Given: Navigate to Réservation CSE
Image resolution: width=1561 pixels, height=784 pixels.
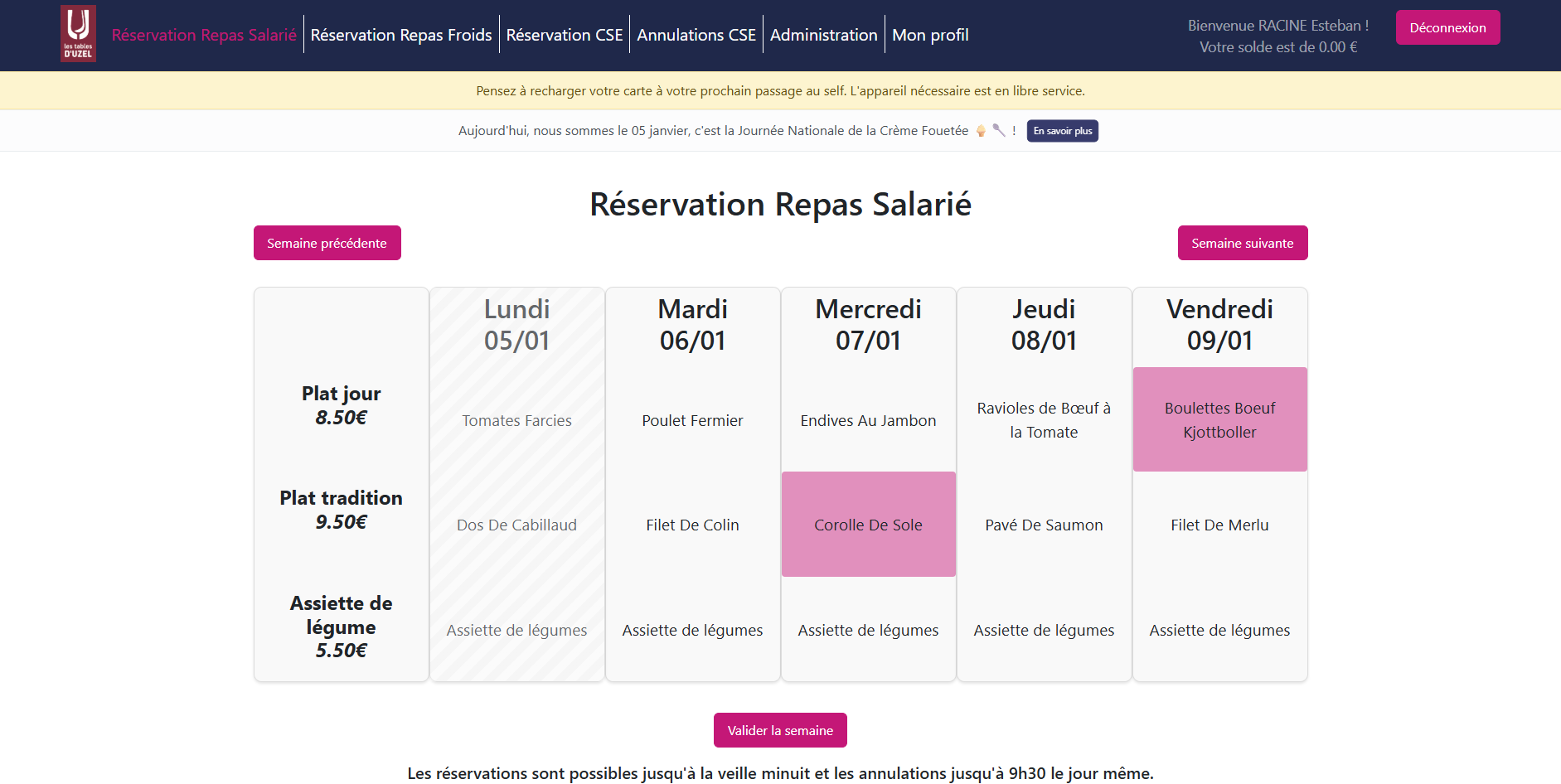Looking at the screenshot, I should pyautogui.click(x=565, y=35).
